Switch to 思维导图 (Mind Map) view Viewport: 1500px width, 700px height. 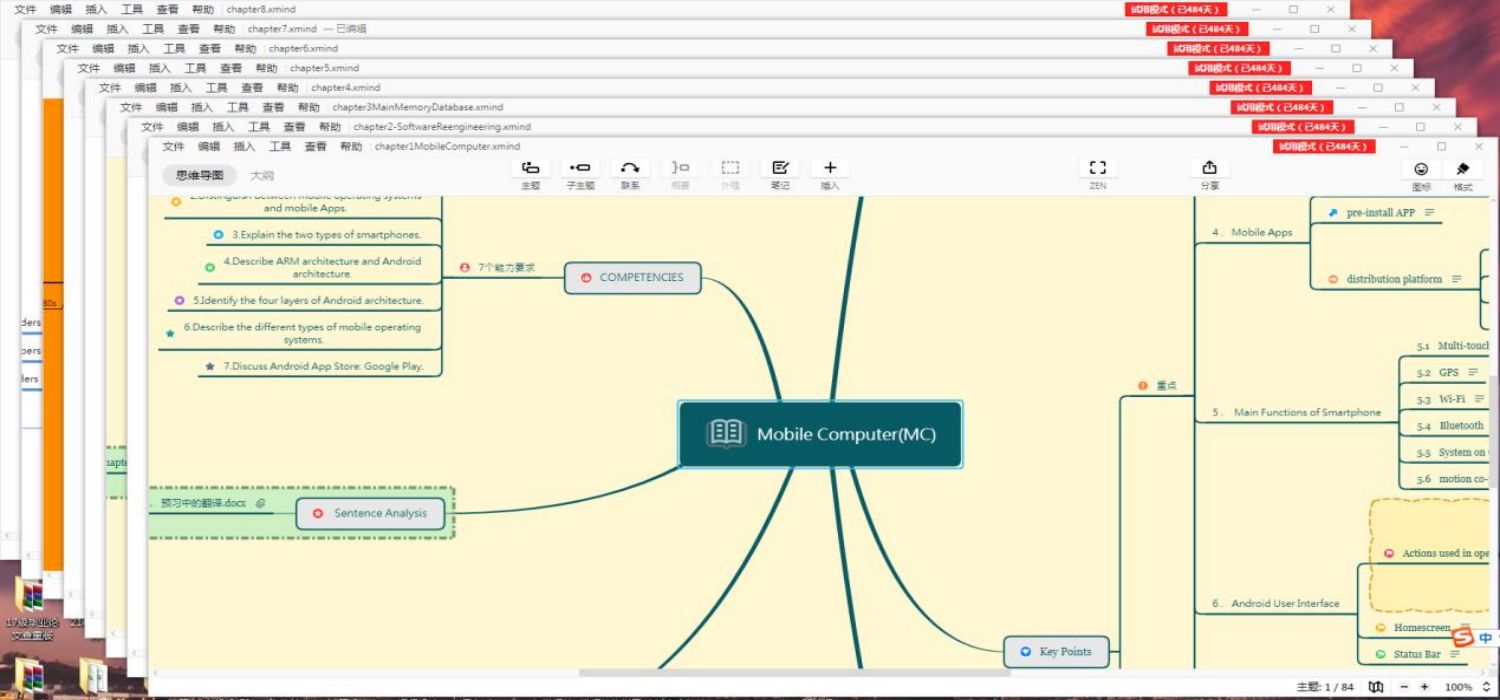click(x=200, y=176)
